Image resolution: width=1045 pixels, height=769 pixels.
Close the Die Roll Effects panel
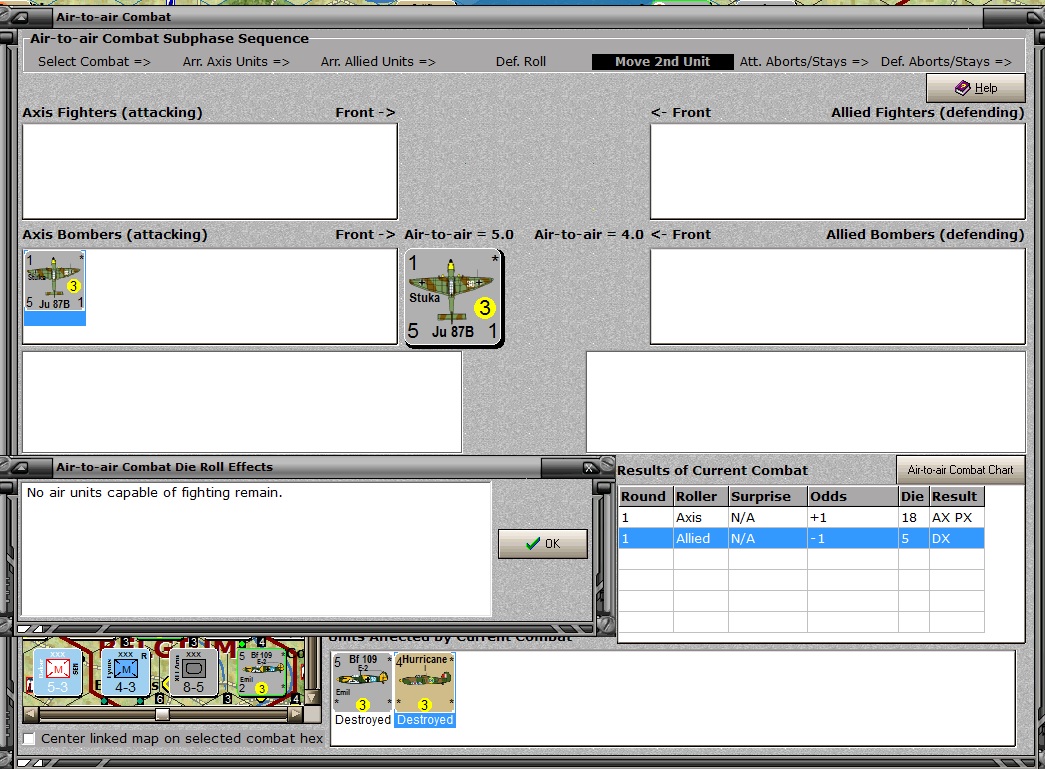point(589,468)
